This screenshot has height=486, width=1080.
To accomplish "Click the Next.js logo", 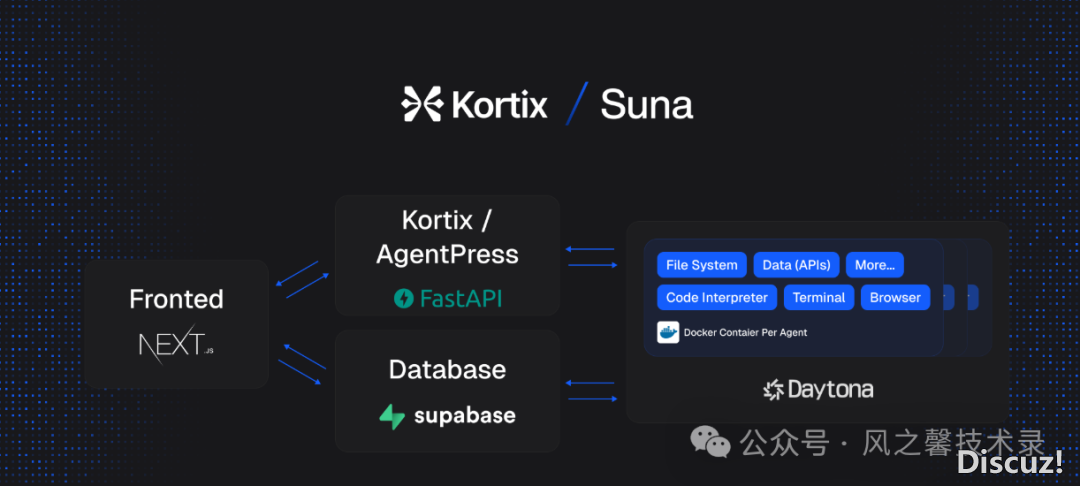I will (x=176, y=343).
